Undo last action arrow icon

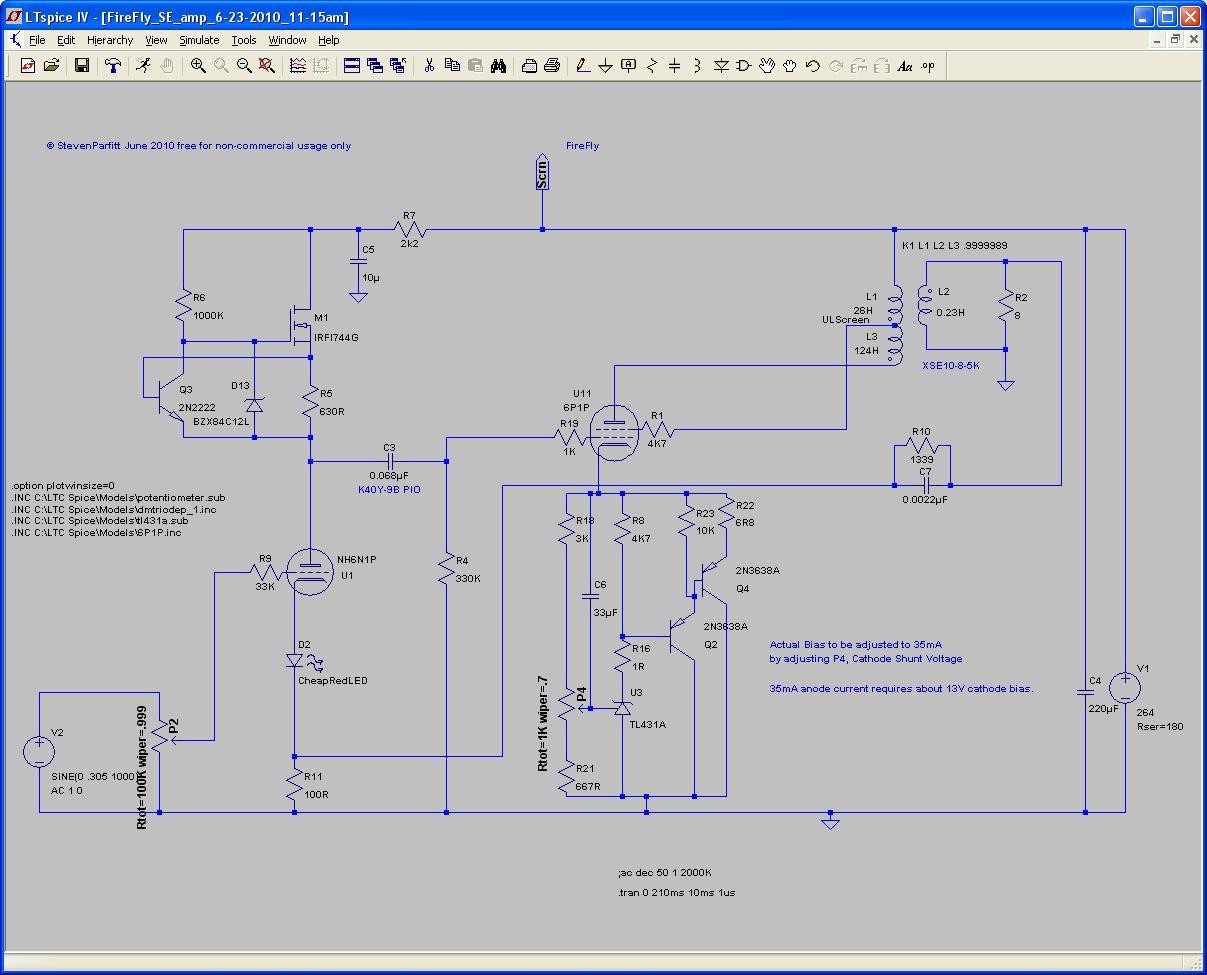pos(813,66)
